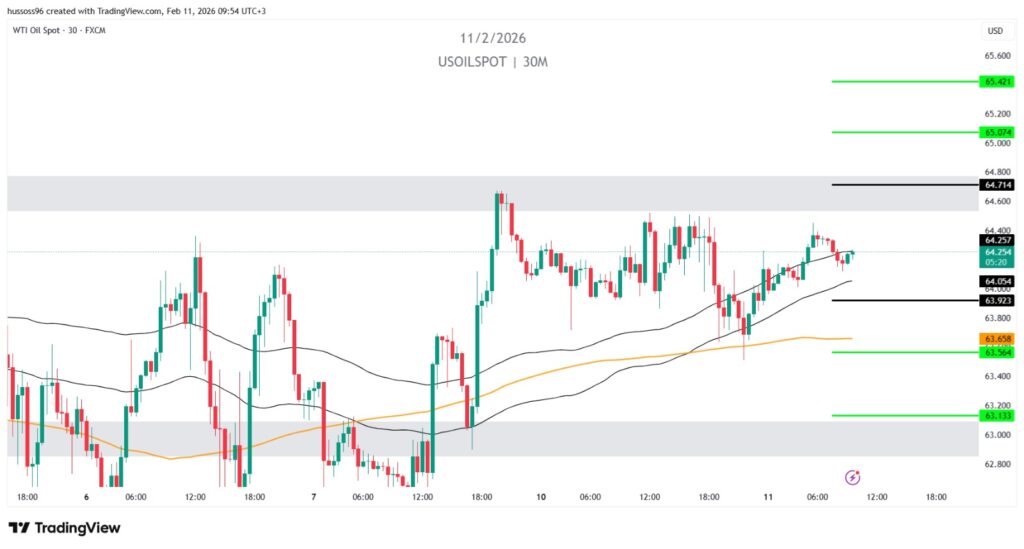This screenshot has width=1024, height=549.
Task: Click the 63.923 black price label
Action: click(x=998, y=300)
